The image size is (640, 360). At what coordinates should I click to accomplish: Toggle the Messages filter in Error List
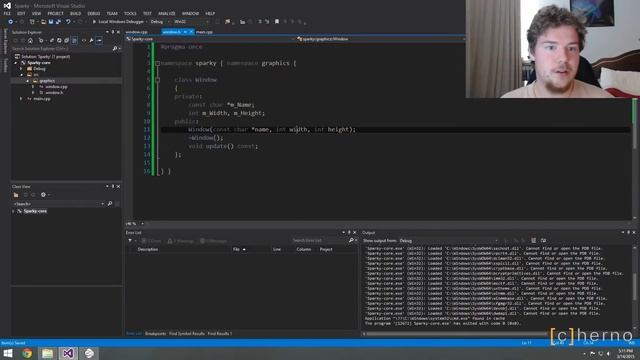(213, 241)
